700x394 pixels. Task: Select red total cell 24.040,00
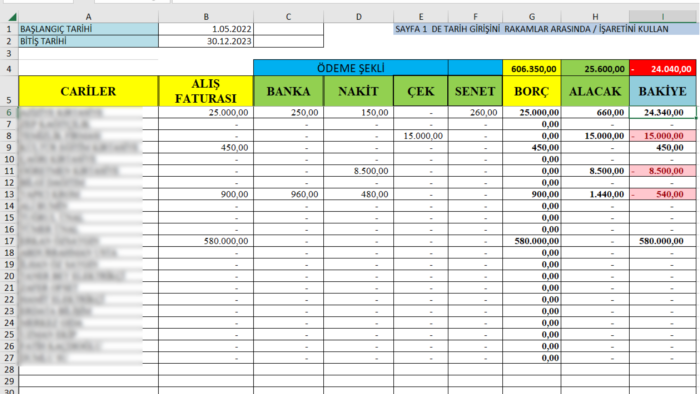point(662,68)
